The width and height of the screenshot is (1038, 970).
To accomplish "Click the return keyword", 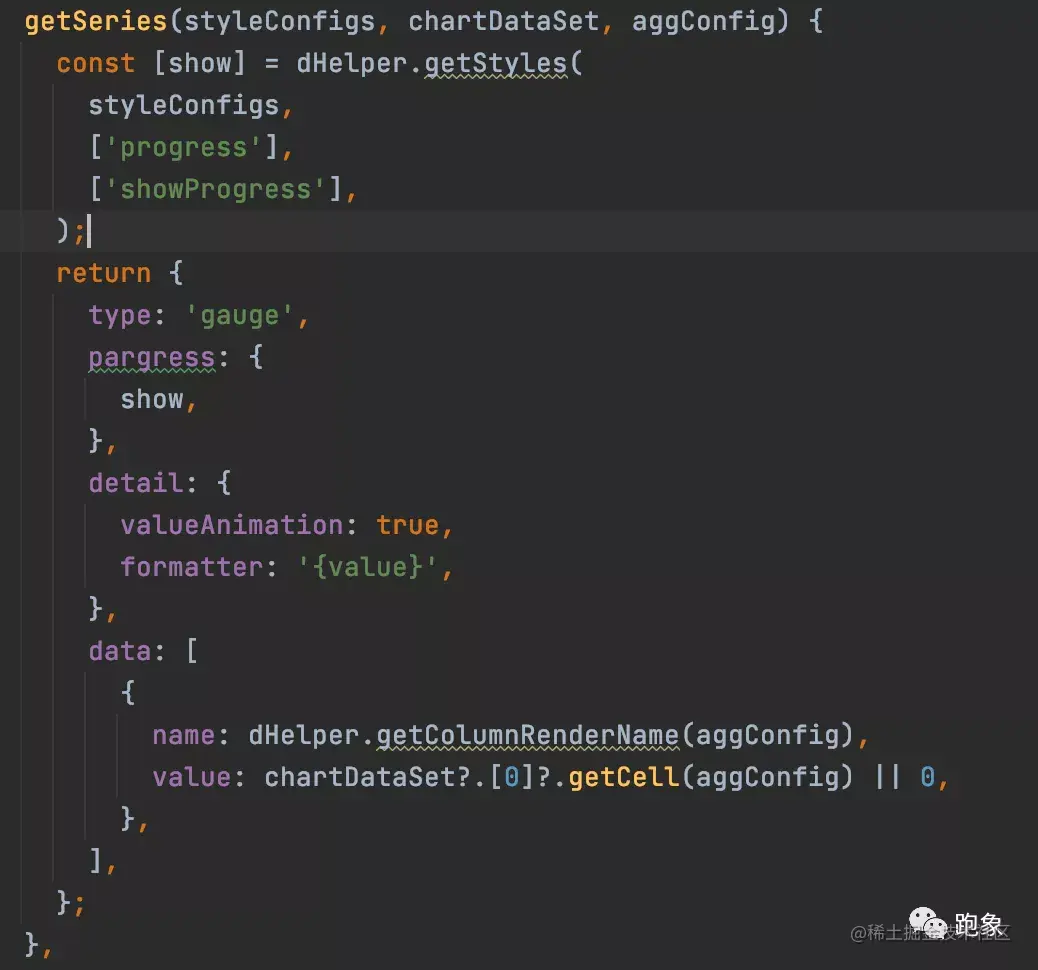I will (104, 273).
